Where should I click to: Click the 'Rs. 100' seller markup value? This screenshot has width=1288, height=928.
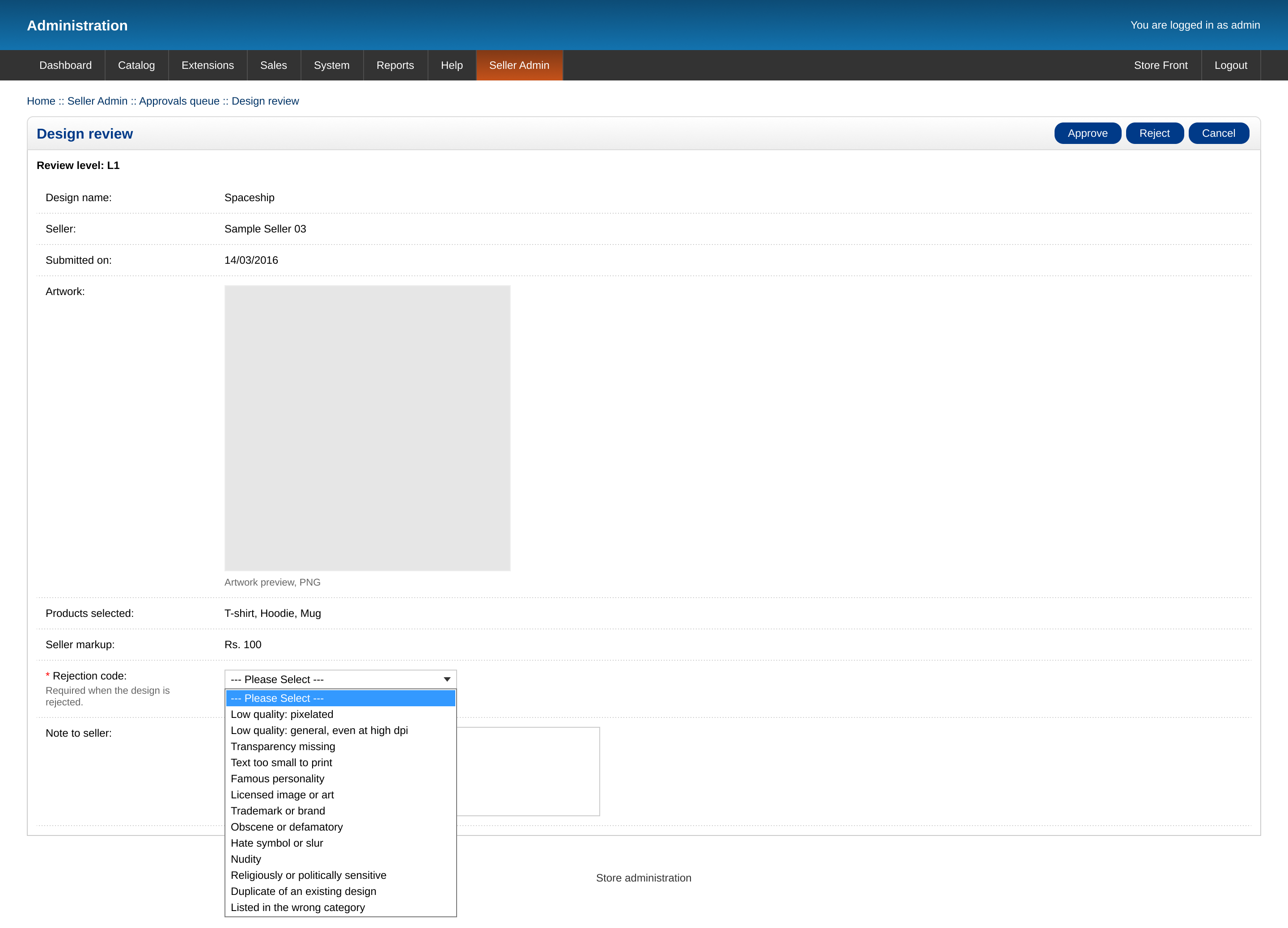point(242,645)
